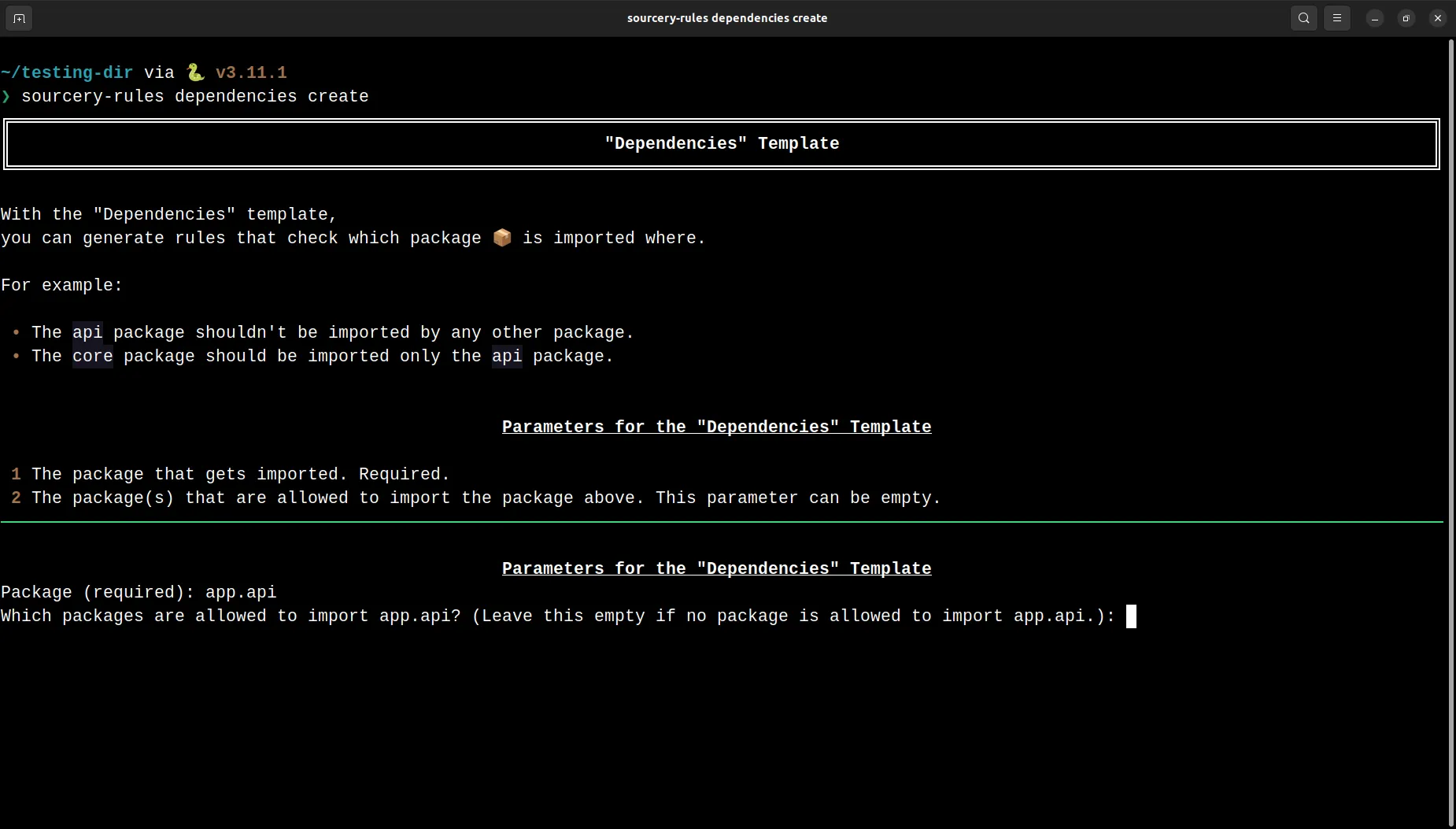Click the scrollbar on the right edge
Viewport: 1456px width, 829px height.
click(x=1450, y=236)
